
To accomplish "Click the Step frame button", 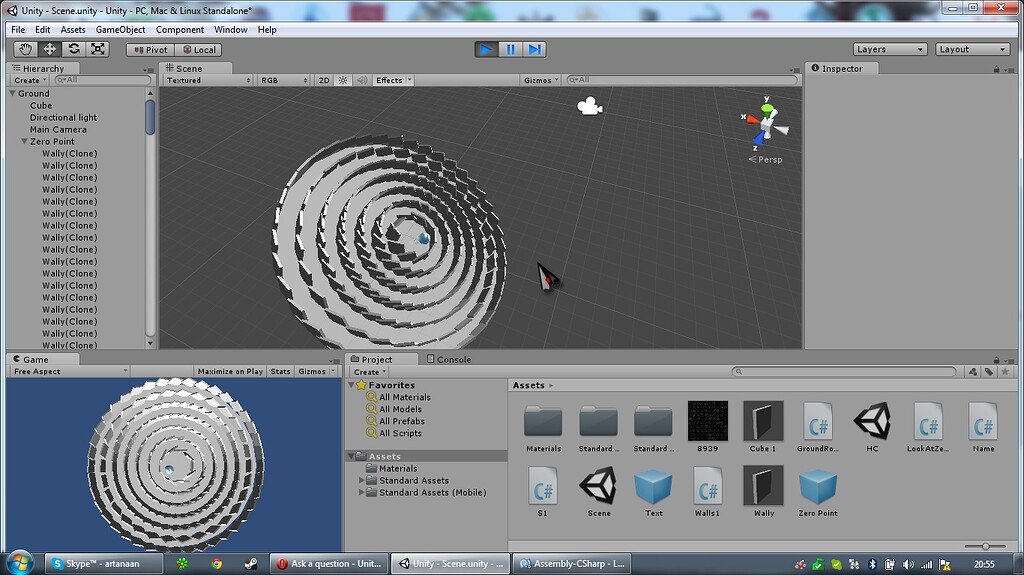I will (x=534, y=49).
